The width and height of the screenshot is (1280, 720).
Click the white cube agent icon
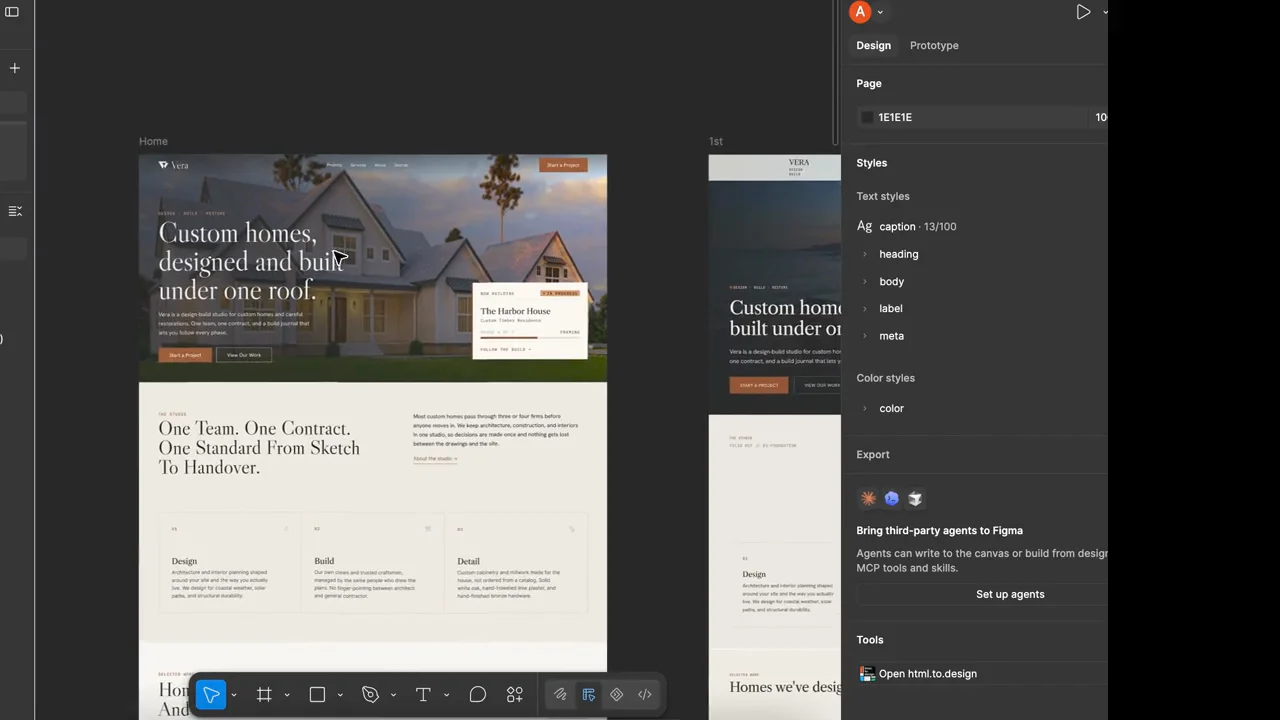coord(915,498)
